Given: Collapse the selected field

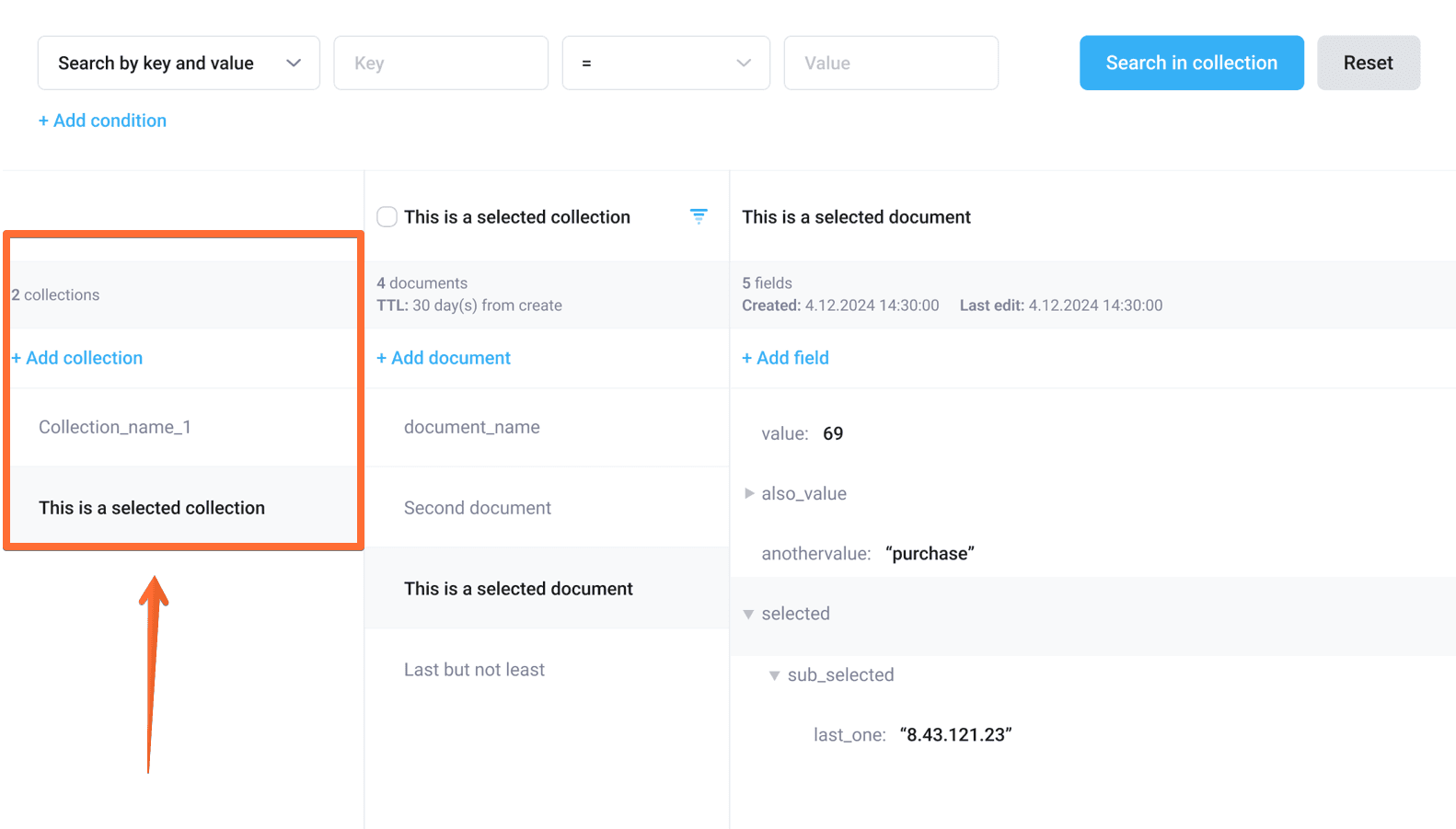Looking at the screenshot, I should click(x=749, y=615).
